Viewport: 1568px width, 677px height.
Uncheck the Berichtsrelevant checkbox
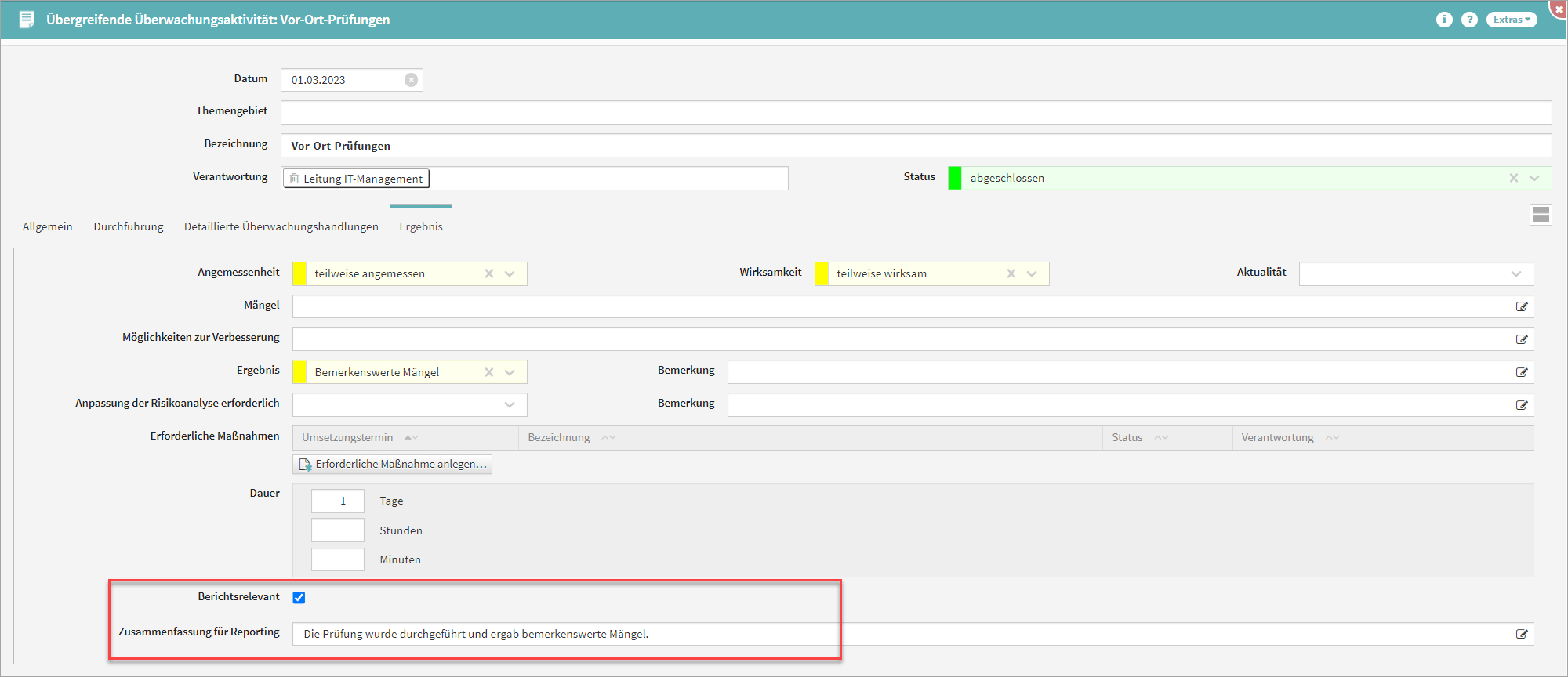299,598
